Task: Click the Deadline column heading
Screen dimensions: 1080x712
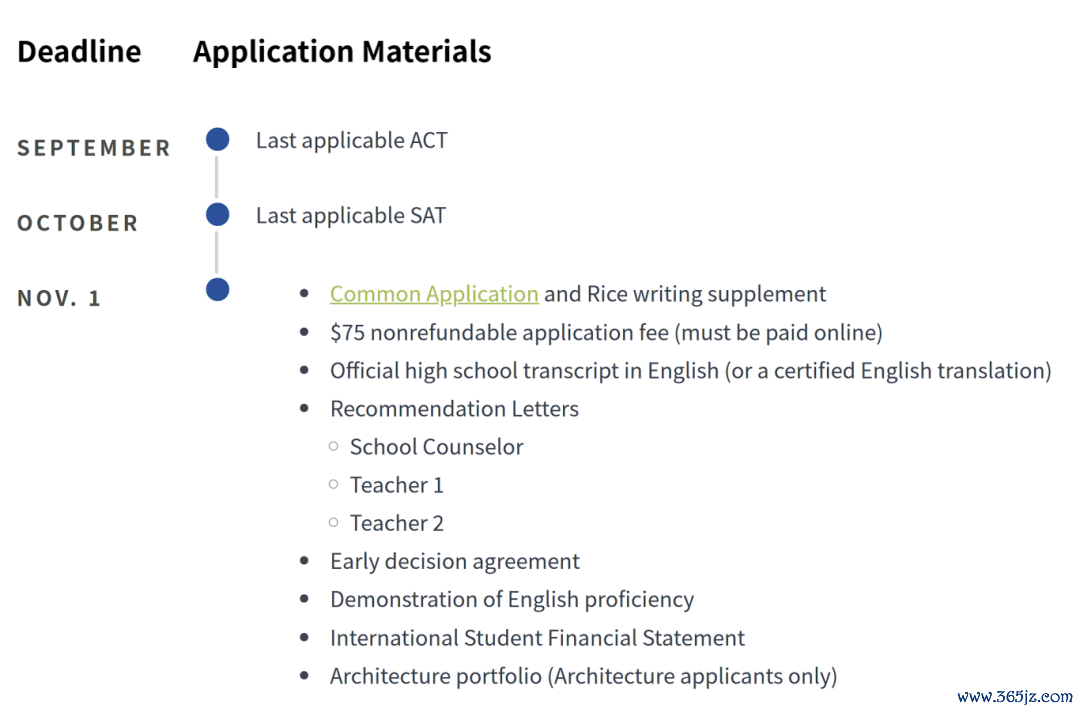Action: coord(79,52)
